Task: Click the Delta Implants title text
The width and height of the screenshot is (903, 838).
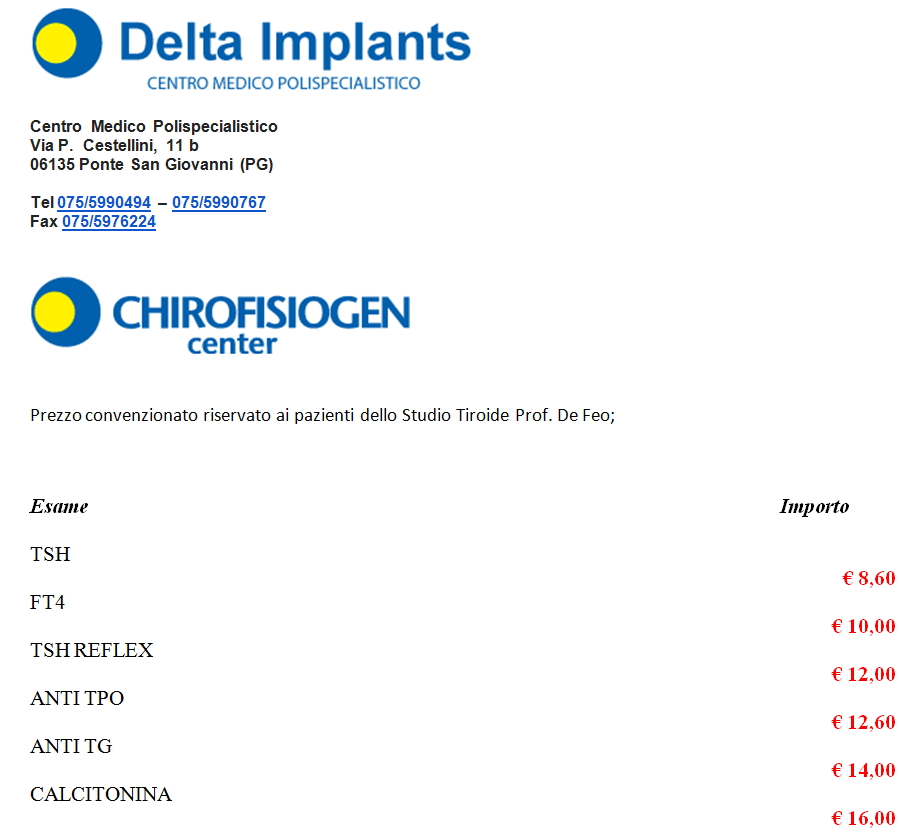Action: pyautogui.click(x=295, y=42)
